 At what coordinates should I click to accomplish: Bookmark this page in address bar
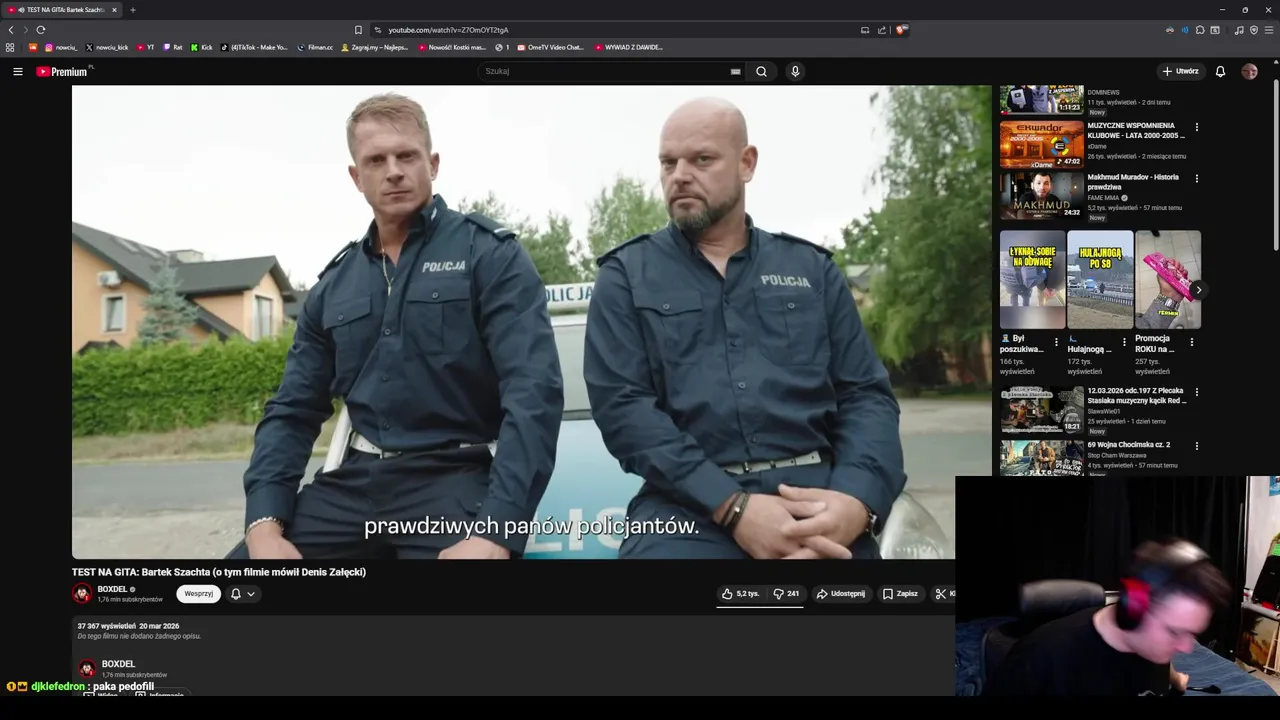tap(358, 30)
